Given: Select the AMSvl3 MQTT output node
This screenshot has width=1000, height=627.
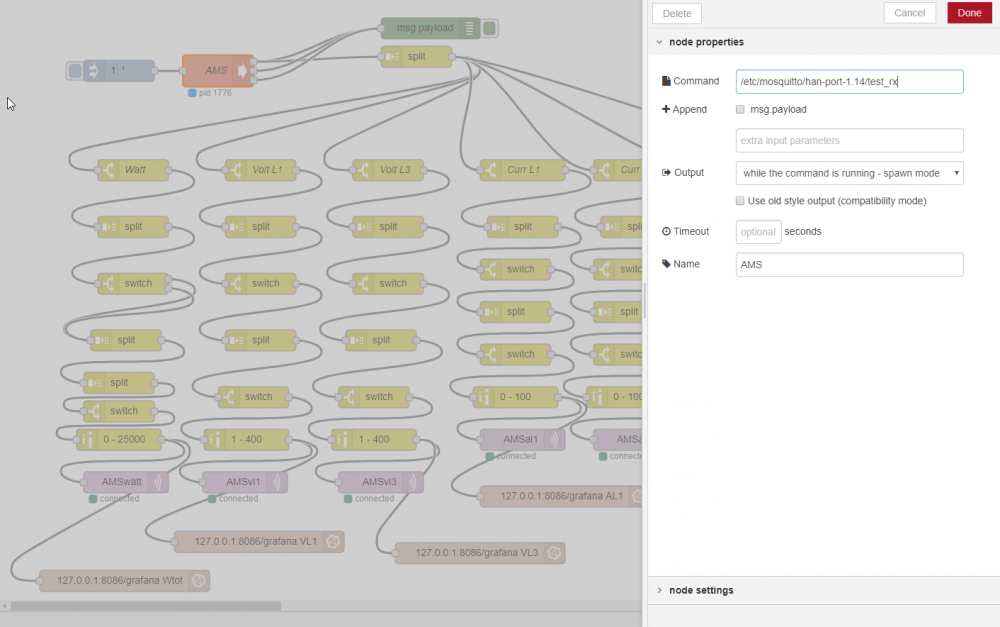Looking at the screenshot, I should click(x=380, y=482).
